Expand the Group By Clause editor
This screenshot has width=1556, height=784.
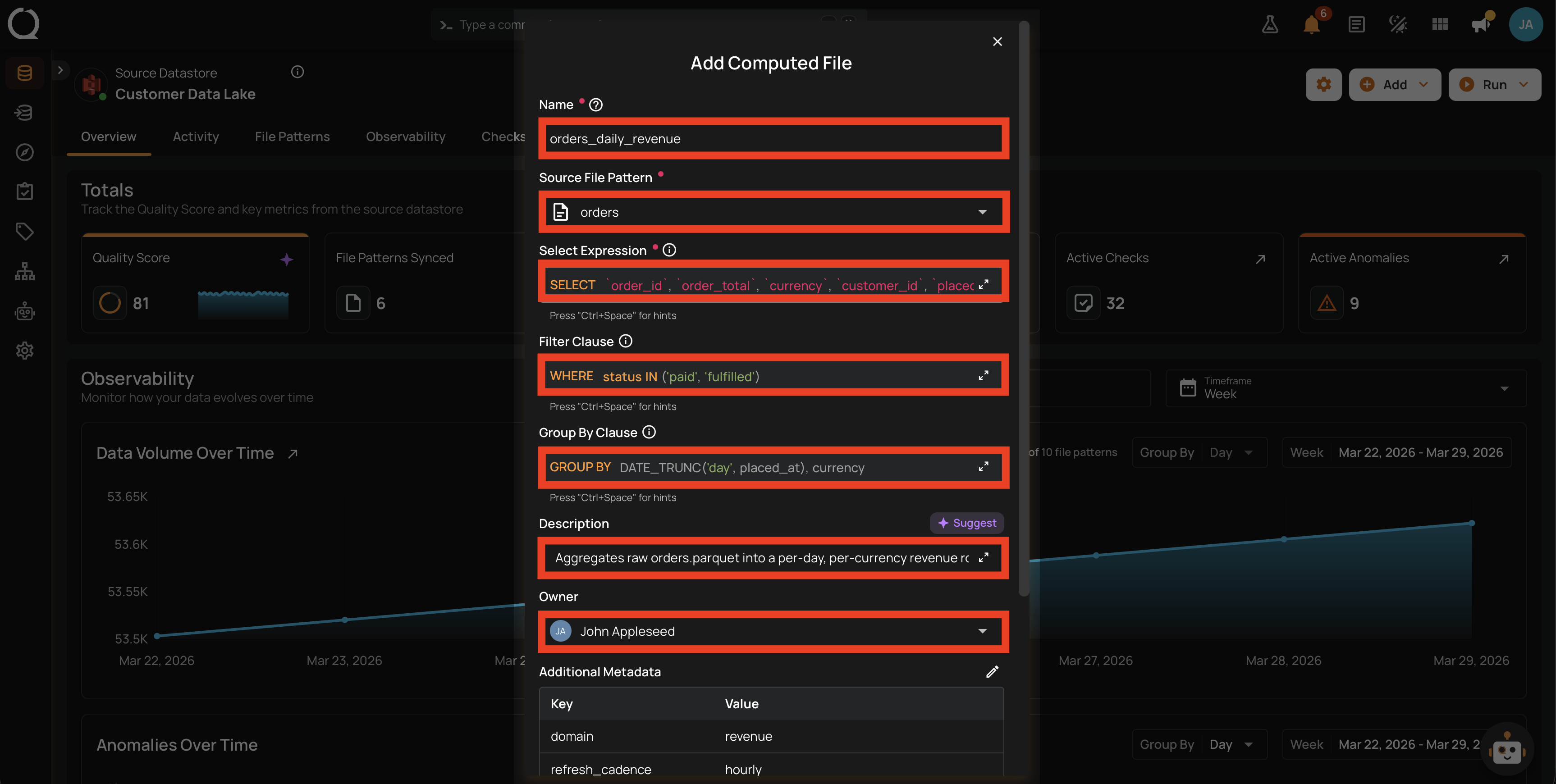point(984,467)
